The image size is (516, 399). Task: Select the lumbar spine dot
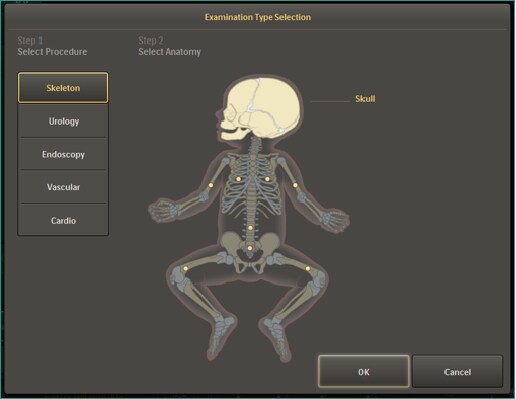point(250,228)
